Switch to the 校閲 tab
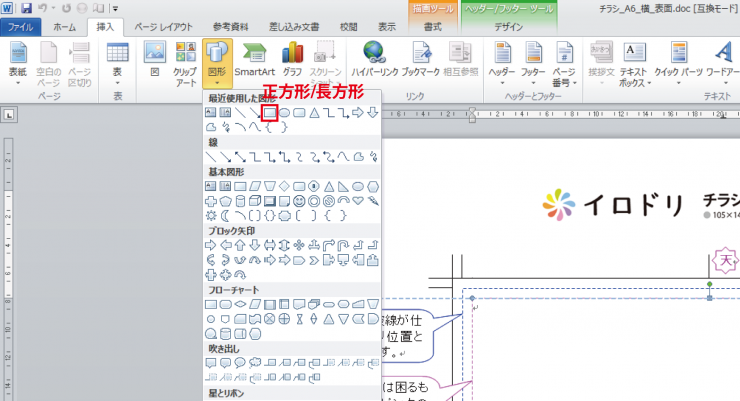 pyautogui.click(x=348, y=27)
